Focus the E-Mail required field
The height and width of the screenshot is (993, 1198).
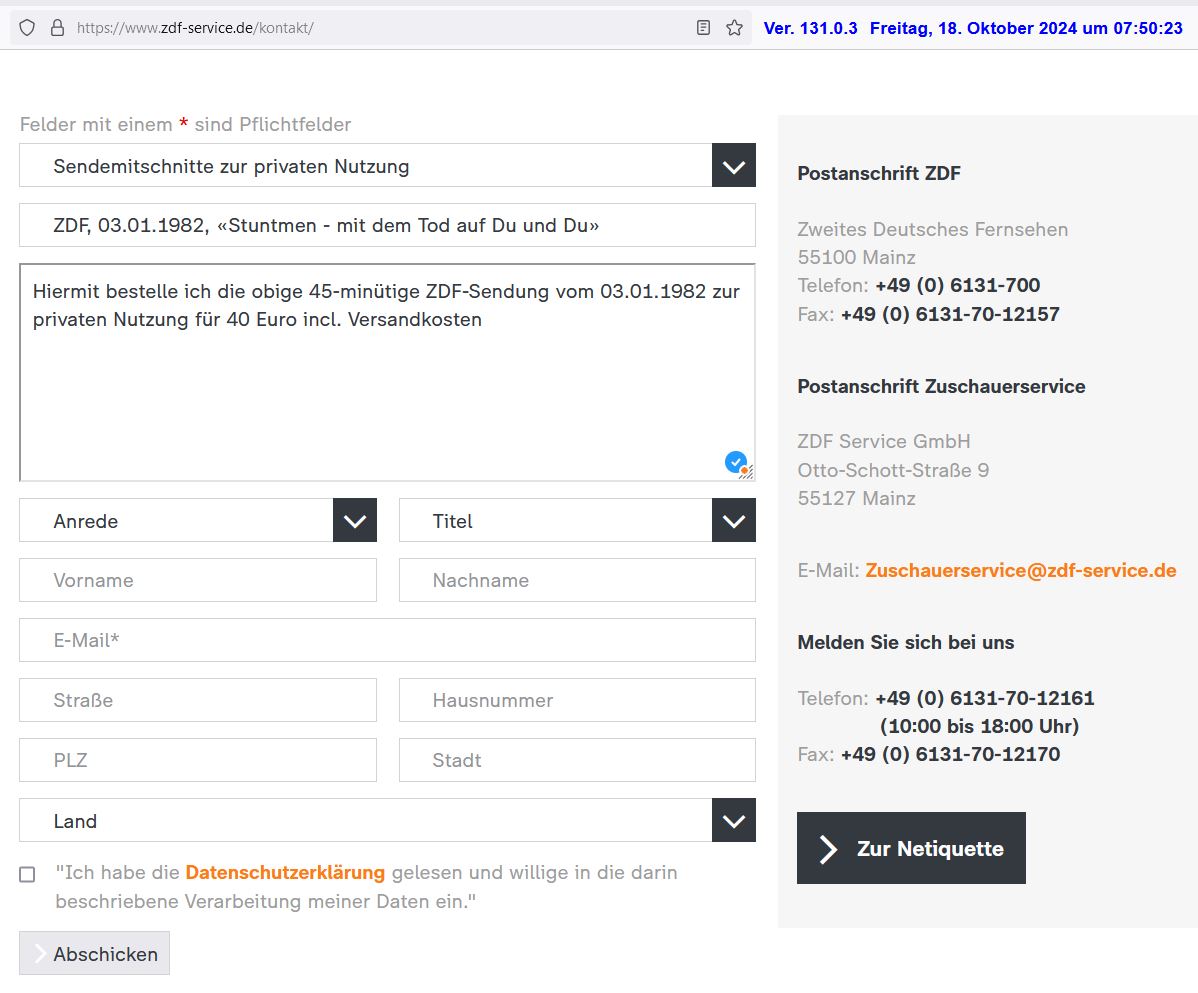pyautogui.click(x=387, y=641)
